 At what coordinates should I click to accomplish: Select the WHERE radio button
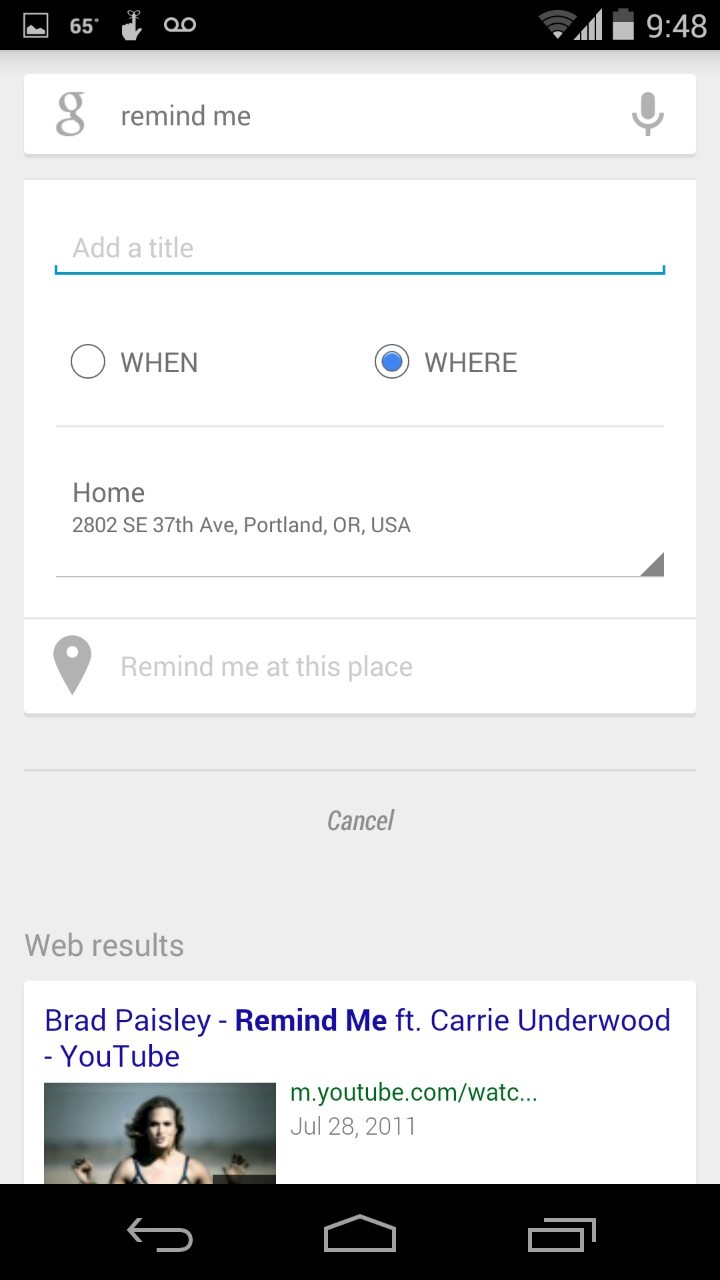392,362
